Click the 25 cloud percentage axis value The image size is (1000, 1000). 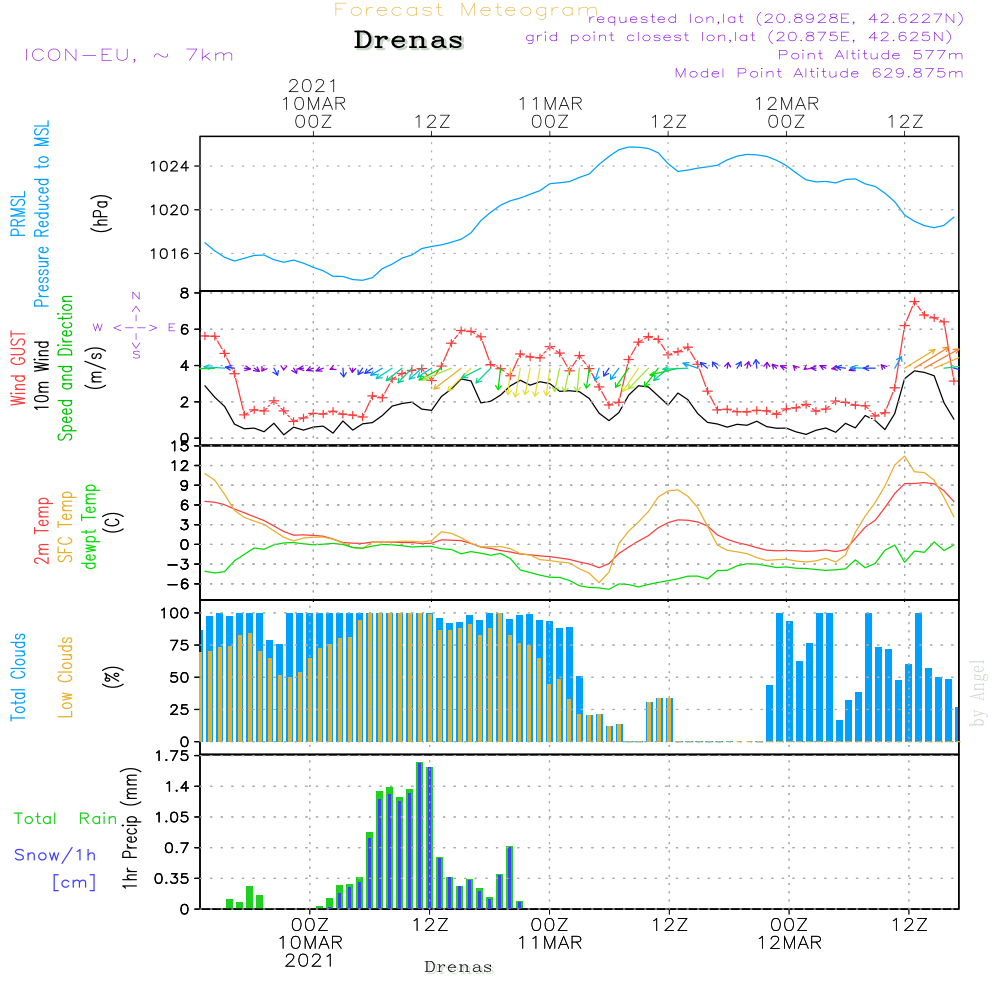click(179, 710)
